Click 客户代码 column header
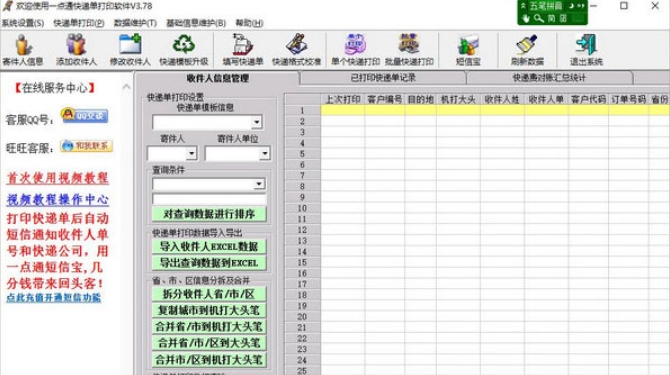The height and width of the screenshot is (375, 670). (x=588, y=100)
